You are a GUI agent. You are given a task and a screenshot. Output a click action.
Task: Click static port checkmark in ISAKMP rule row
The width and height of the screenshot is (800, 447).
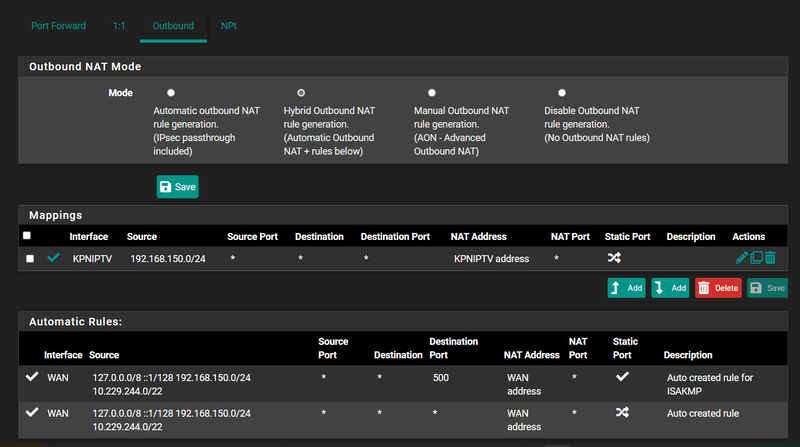(x=622, y=377)
